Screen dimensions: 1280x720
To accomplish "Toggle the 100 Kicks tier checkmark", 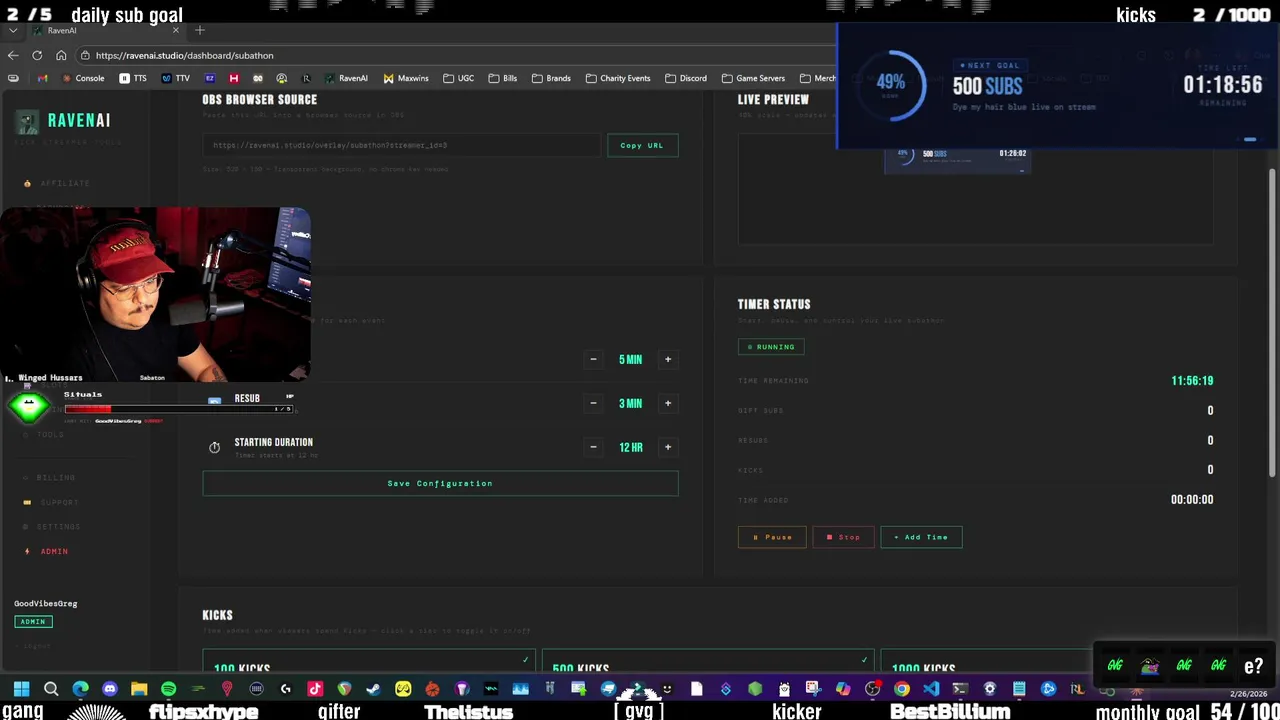I will coord(525,660).
